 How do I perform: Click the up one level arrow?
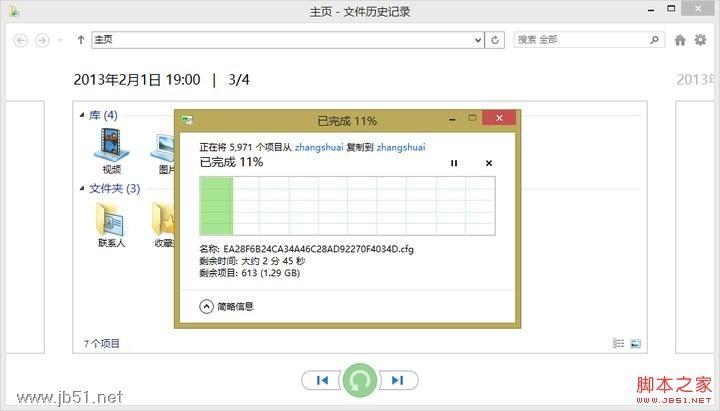point(81,40)
